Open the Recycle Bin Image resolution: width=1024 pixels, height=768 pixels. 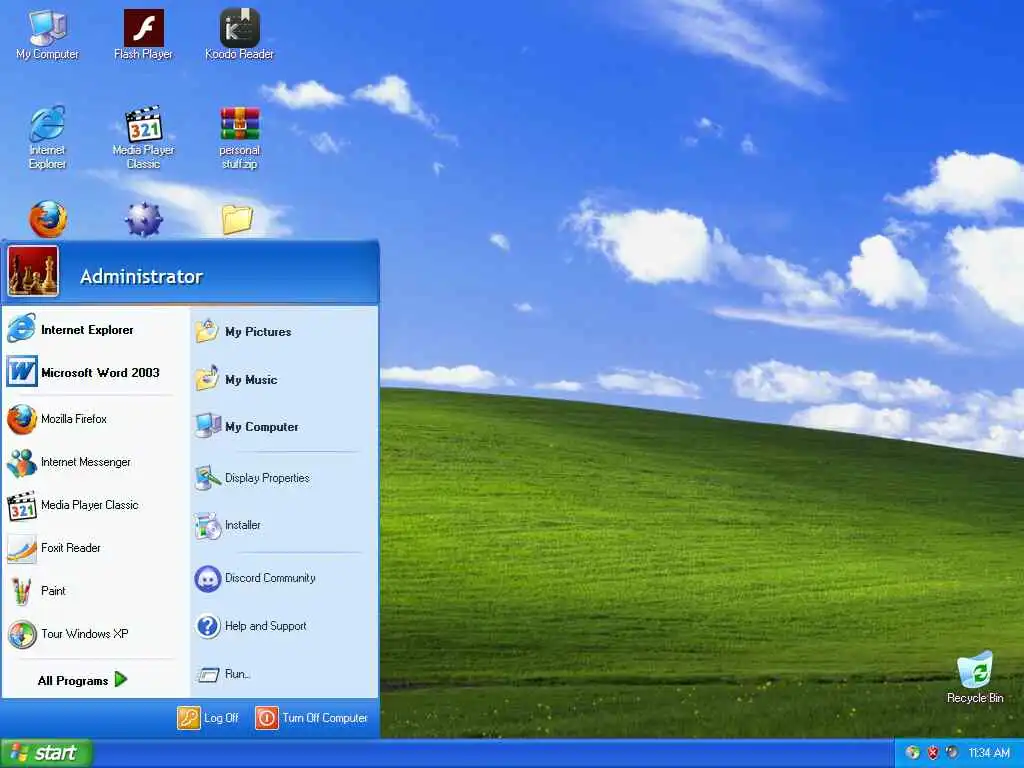click(975, 677)
